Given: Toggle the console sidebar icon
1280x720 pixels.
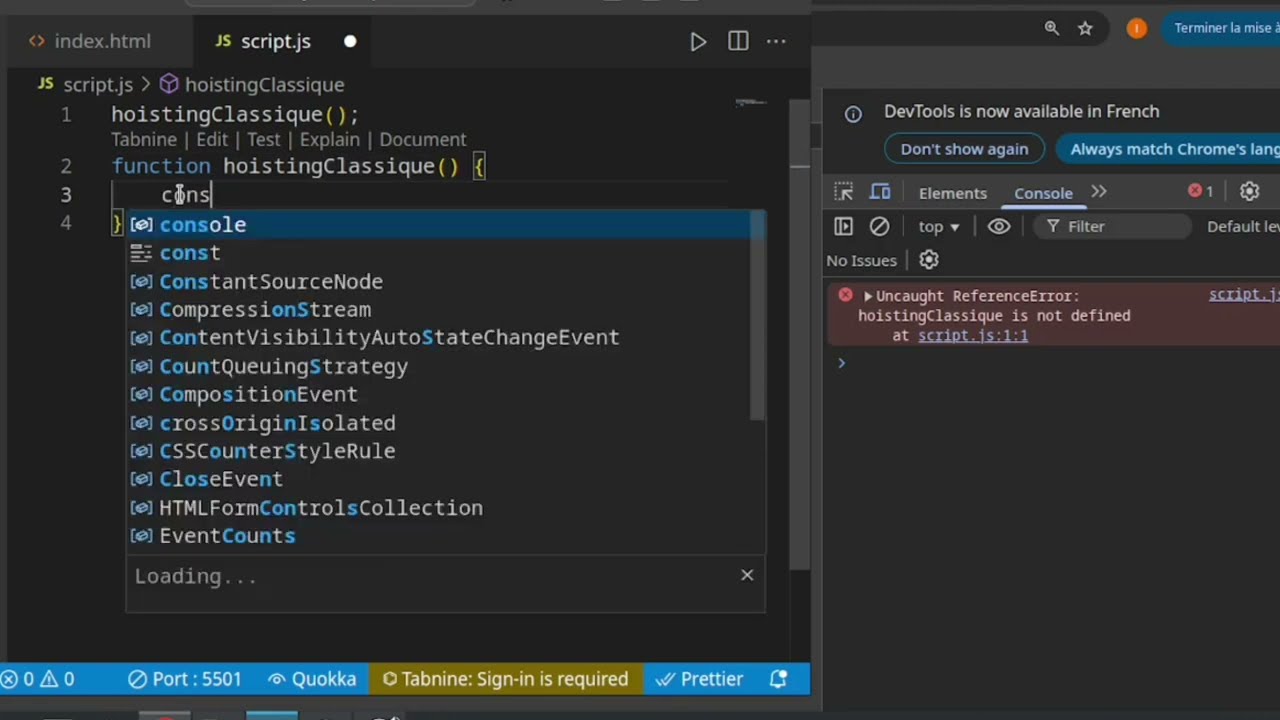Looking at the screenshot, I should (x=844, y=227).
